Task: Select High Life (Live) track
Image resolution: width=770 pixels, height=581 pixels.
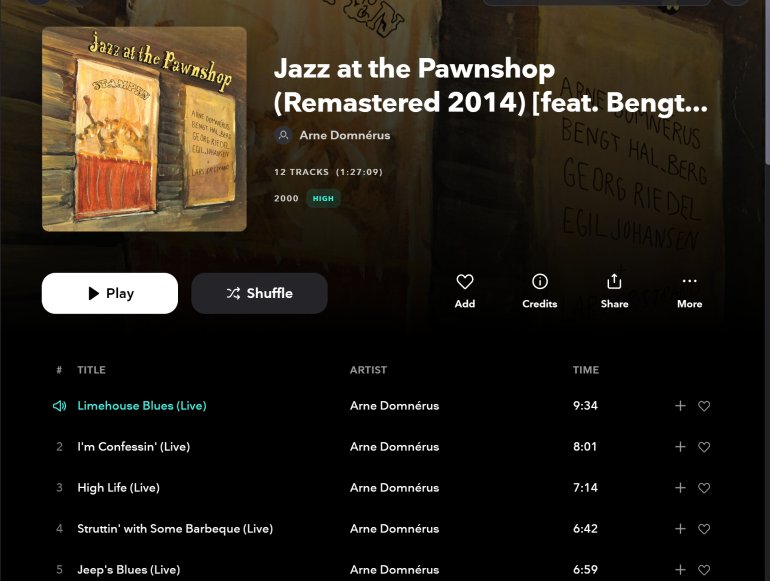Action: (118, 488)
